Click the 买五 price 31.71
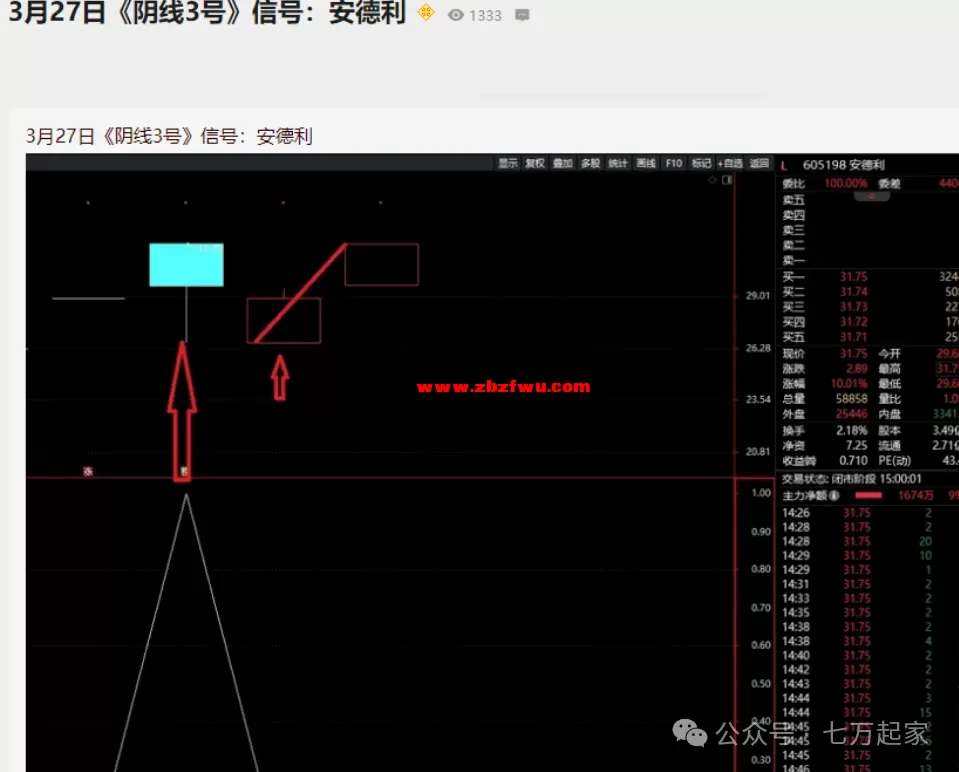 [853, 337]
